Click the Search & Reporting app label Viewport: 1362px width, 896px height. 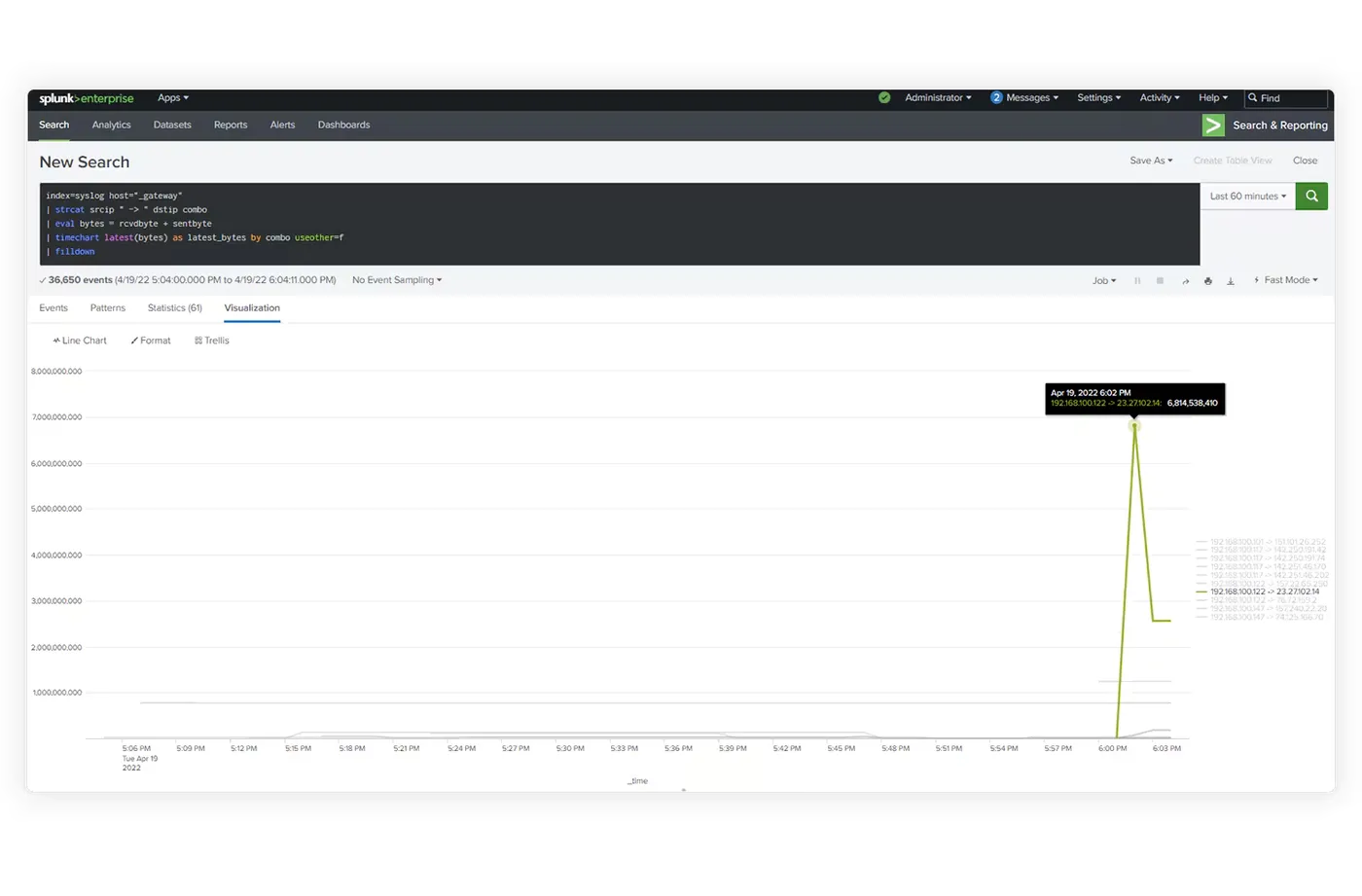pyautogui.click(x=1280, y=125)
